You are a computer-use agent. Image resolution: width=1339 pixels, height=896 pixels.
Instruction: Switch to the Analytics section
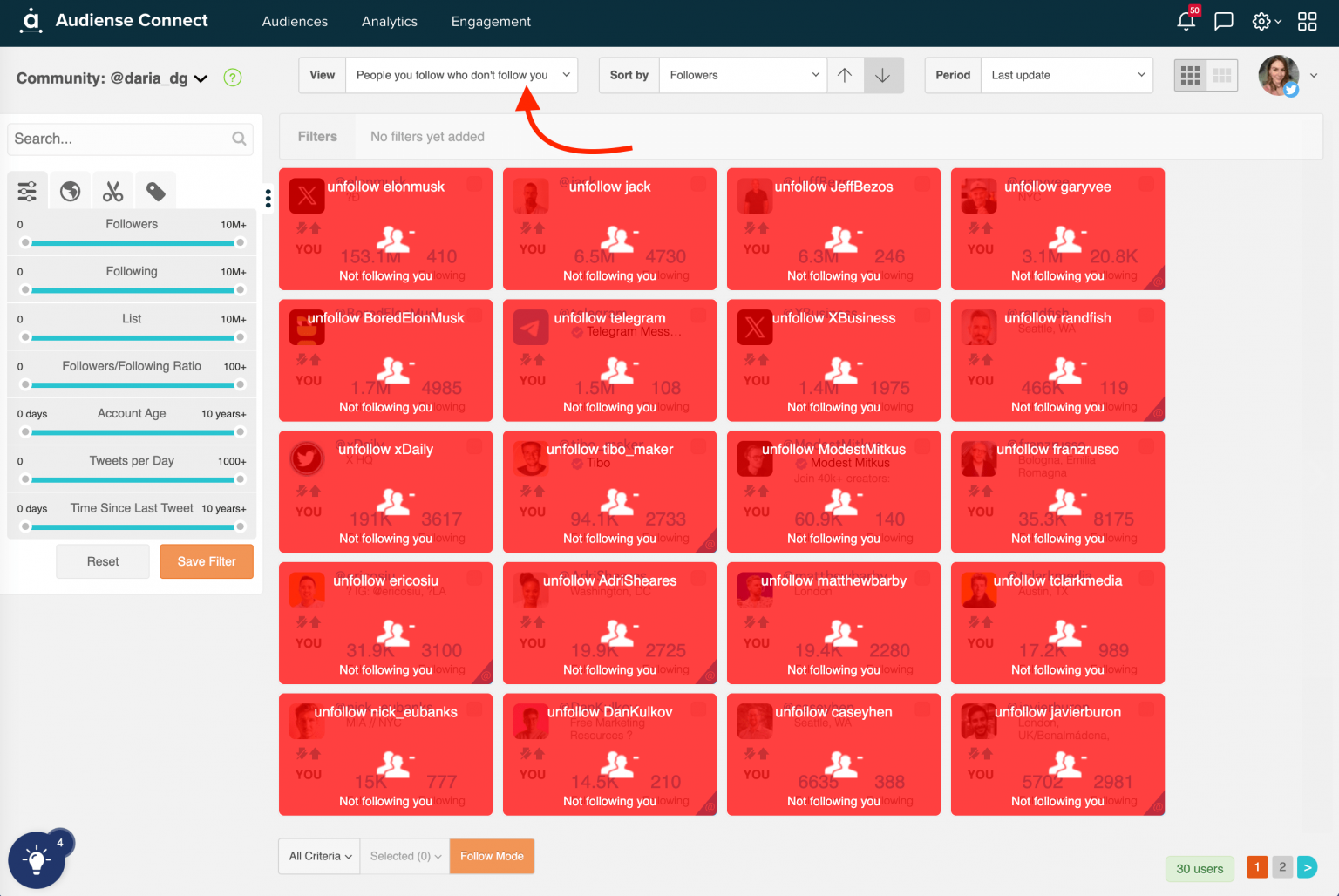pyautogui.click(x=389, y=21)
